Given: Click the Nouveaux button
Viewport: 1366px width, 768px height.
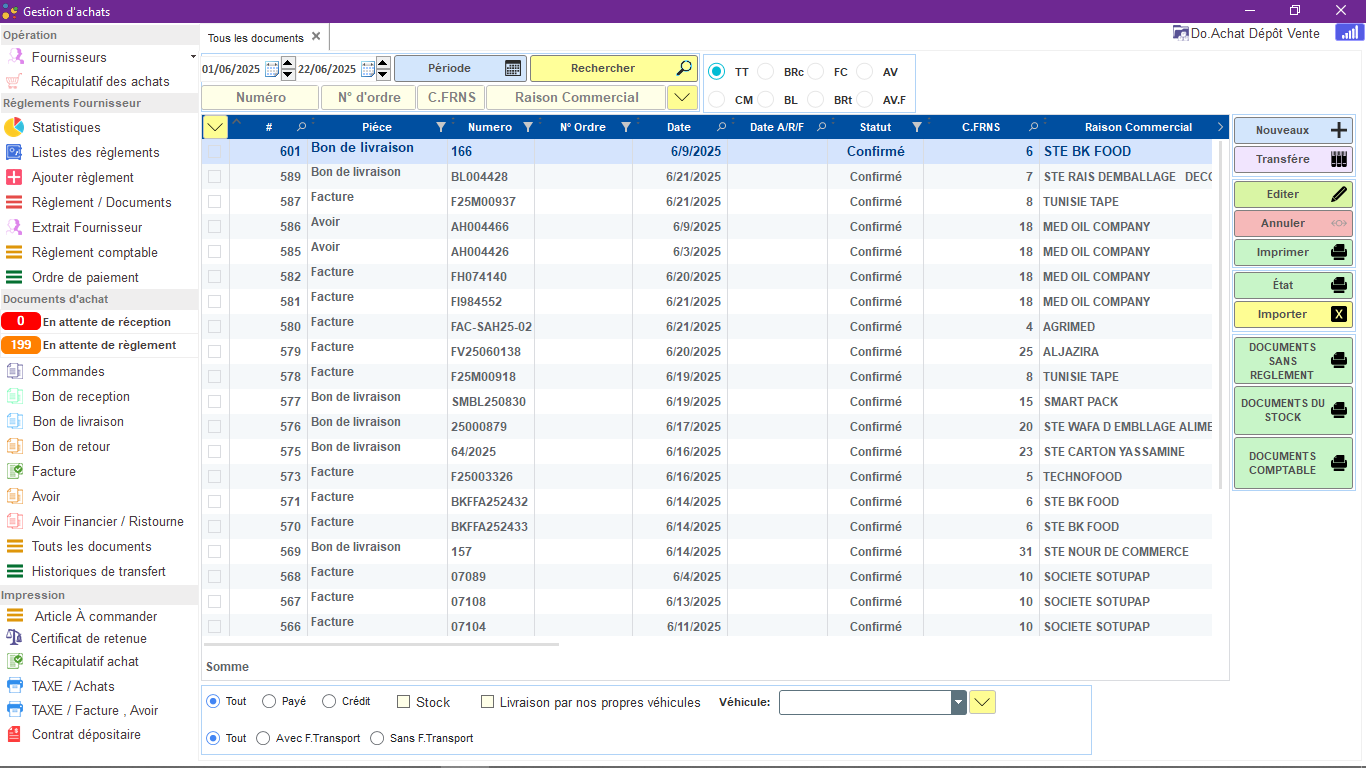Looking at the screenshot, I should click(x=1293, y=130).
